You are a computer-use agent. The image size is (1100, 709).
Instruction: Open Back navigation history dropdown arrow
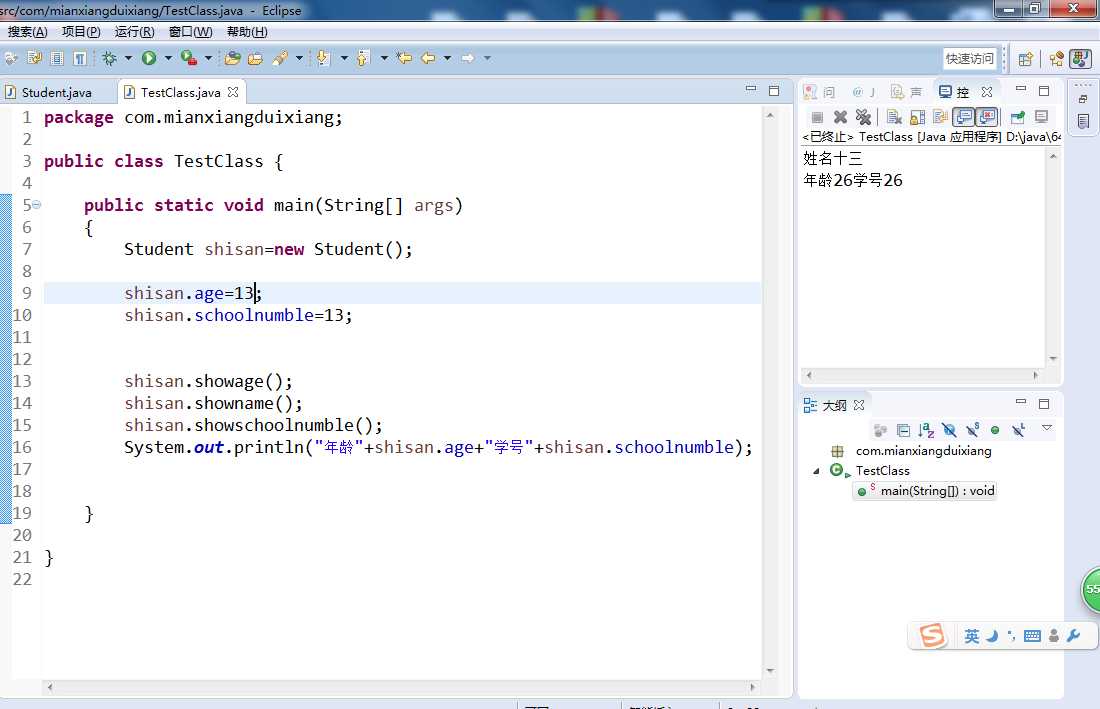point(448,58)
